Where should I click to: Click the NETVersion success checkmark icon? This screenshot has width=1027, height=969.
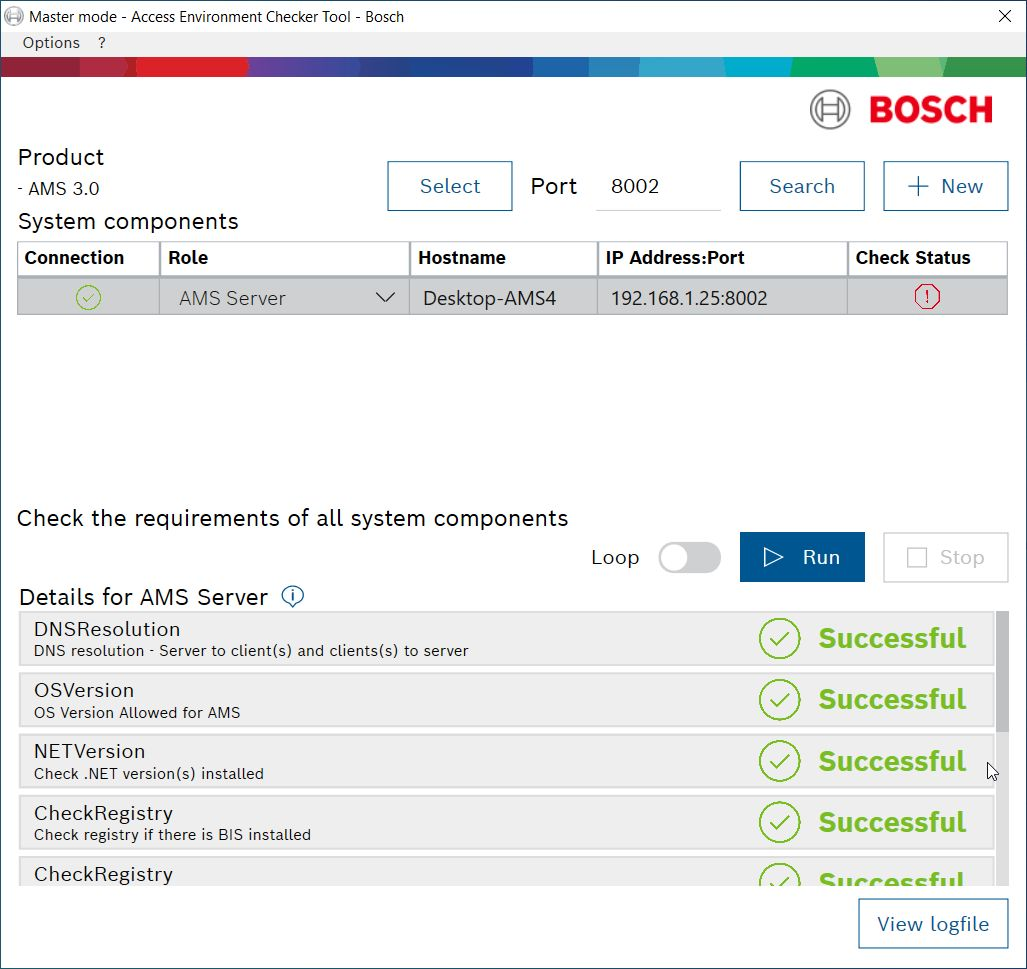pos(779,762)
